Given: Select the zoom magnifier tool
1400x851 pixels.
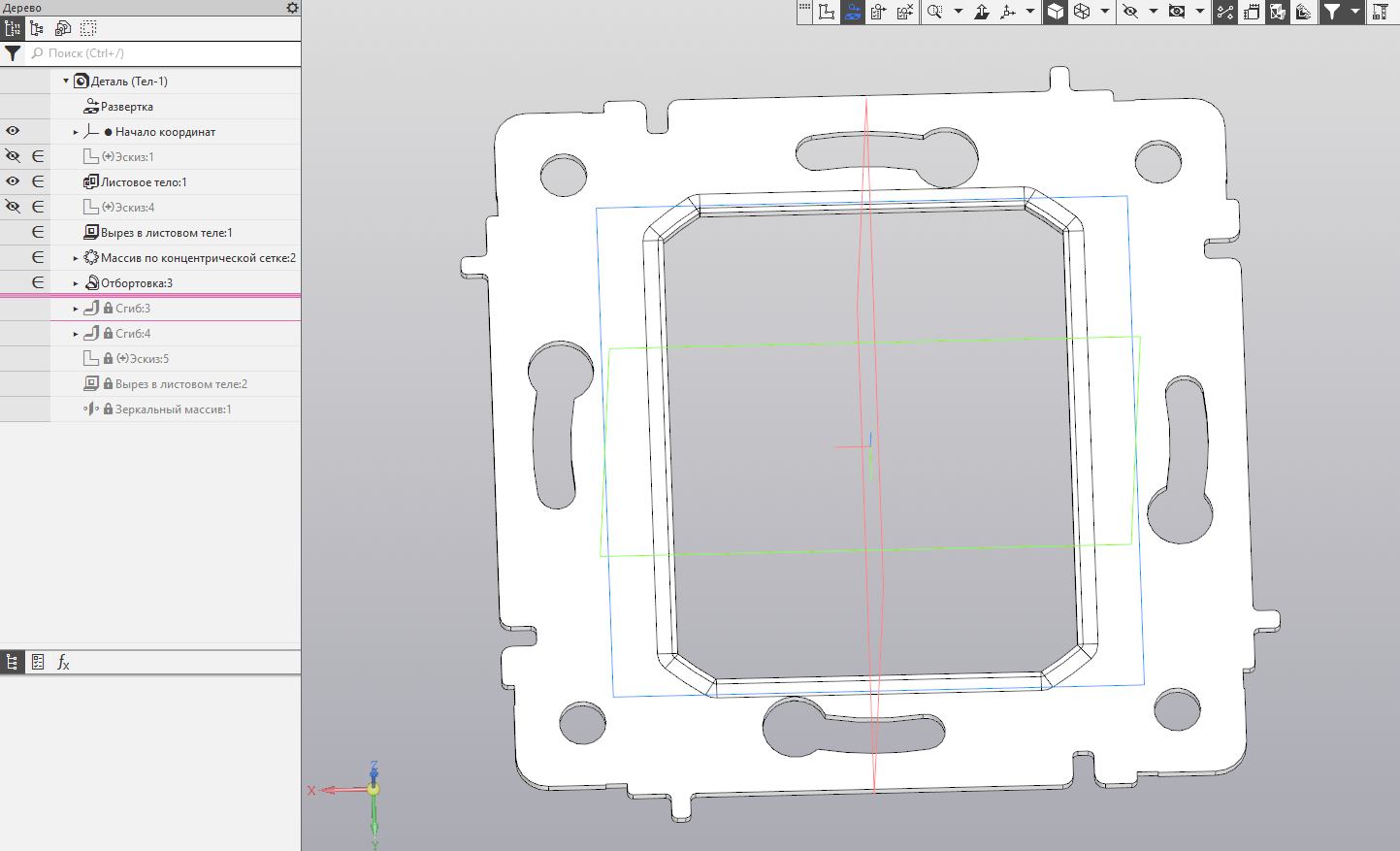Looking at the screenshot, I should (934, 12).
